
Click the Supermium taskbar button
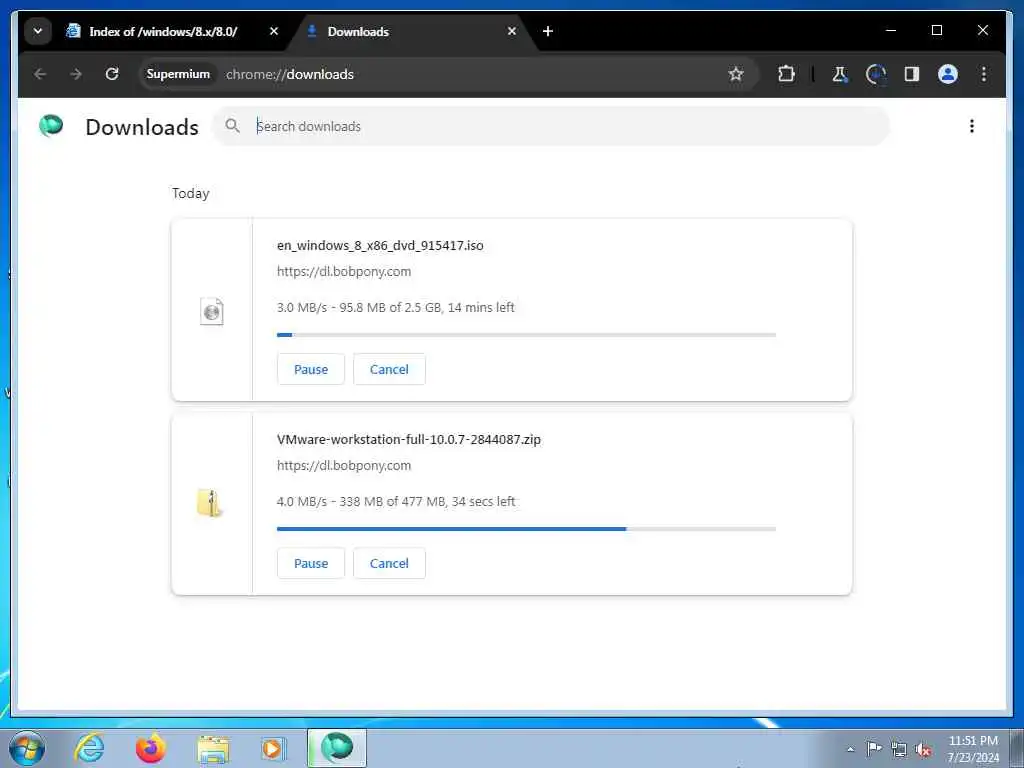click(x=337, y=748)
